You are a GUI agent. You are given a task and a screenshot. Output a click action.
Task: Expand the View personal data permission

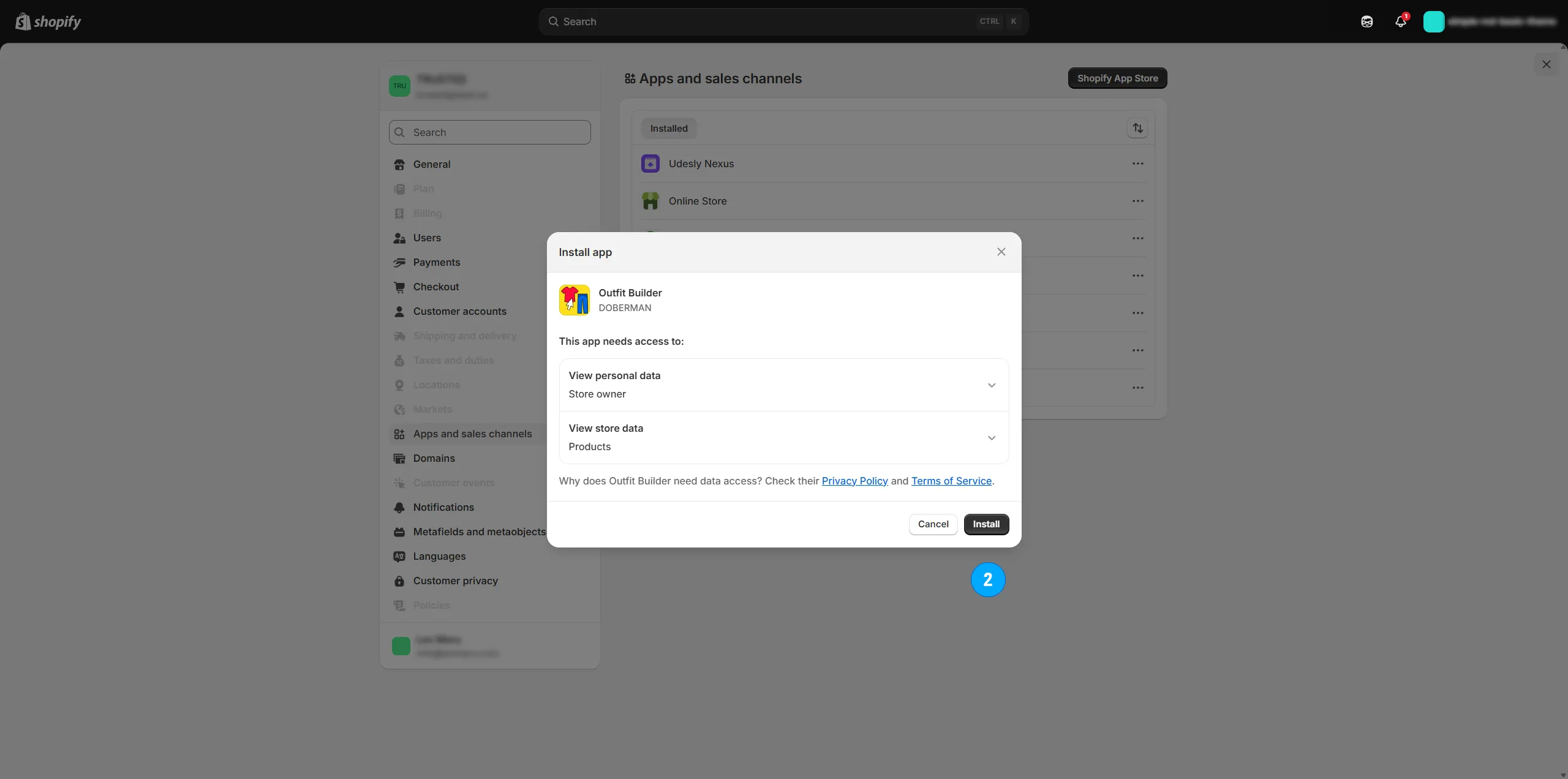point(991,385)
